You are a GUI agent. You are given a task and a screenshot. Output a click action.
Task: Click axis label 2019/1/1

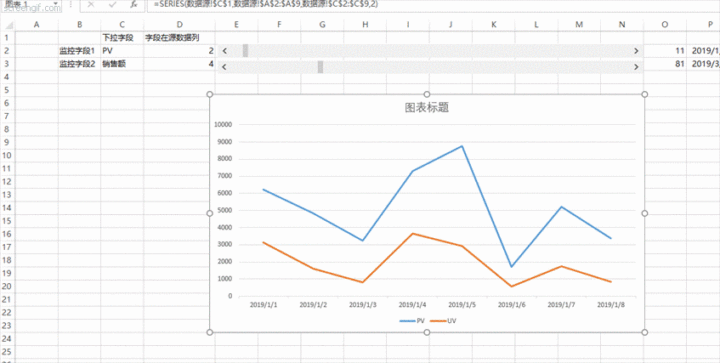coord(263,304)
